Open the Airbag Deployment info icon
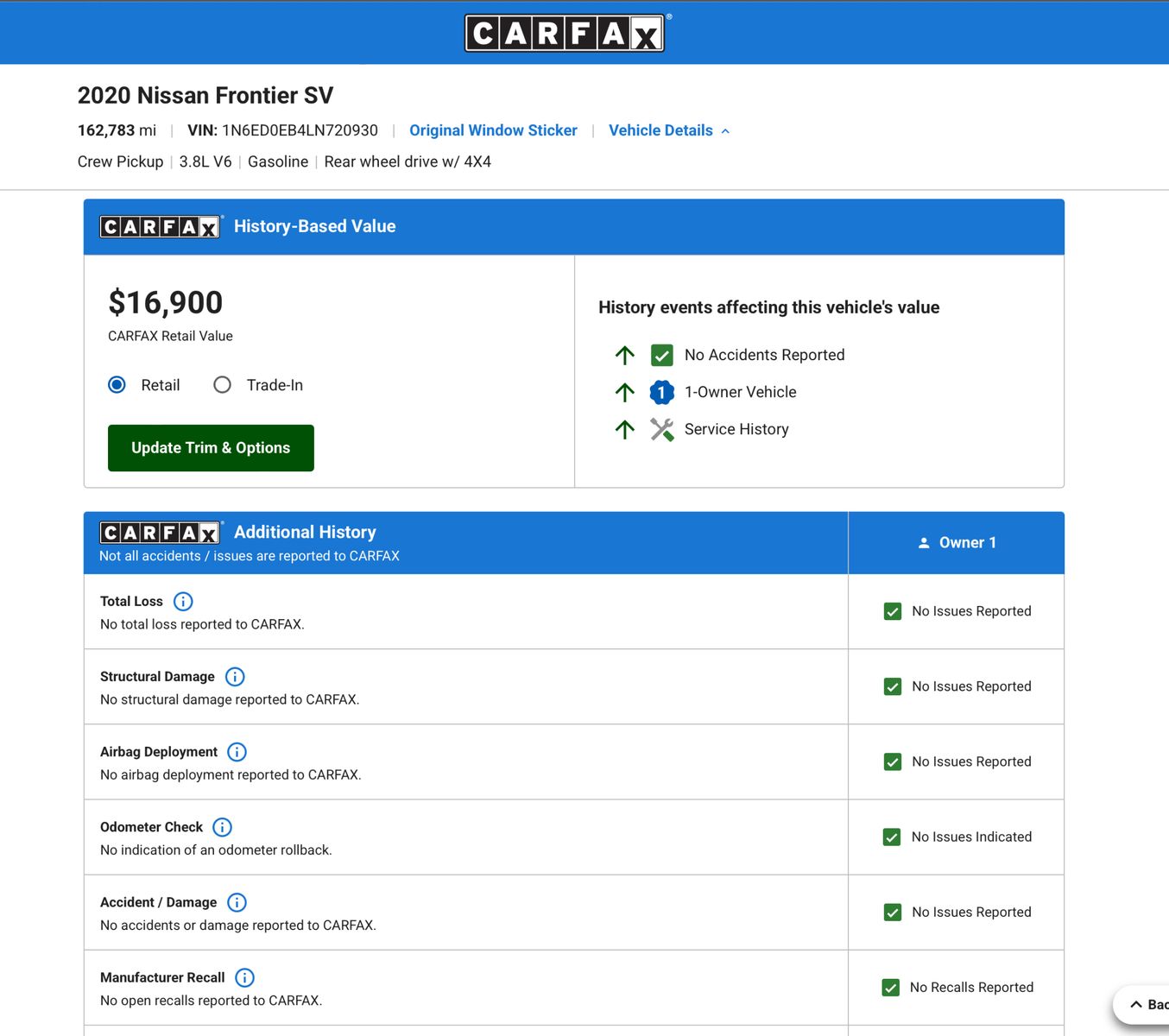The image size is (1169, 1036). point(237,752)
